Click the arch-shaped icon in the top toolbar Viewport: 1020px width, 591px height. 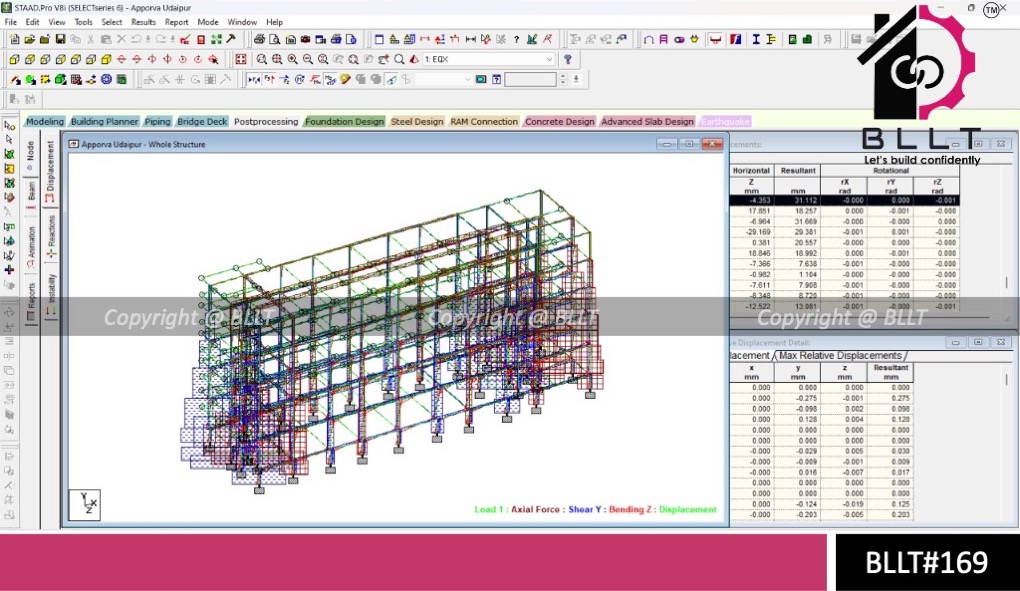click(x=649, y=39)
